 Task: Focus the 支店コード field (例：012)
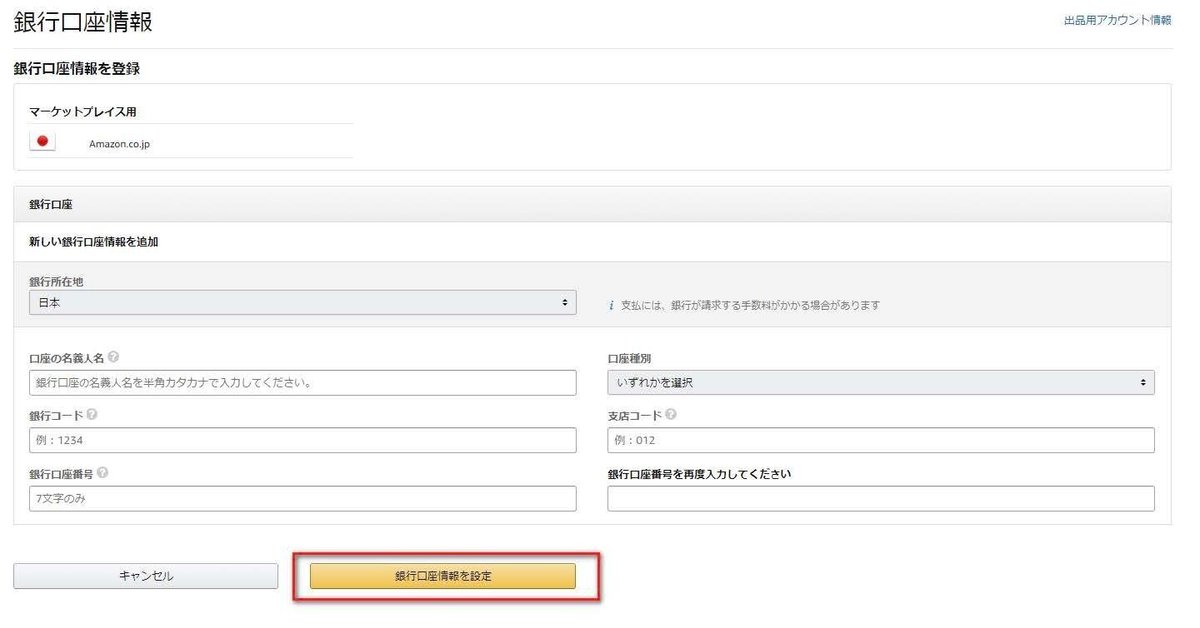pos(881,440)
